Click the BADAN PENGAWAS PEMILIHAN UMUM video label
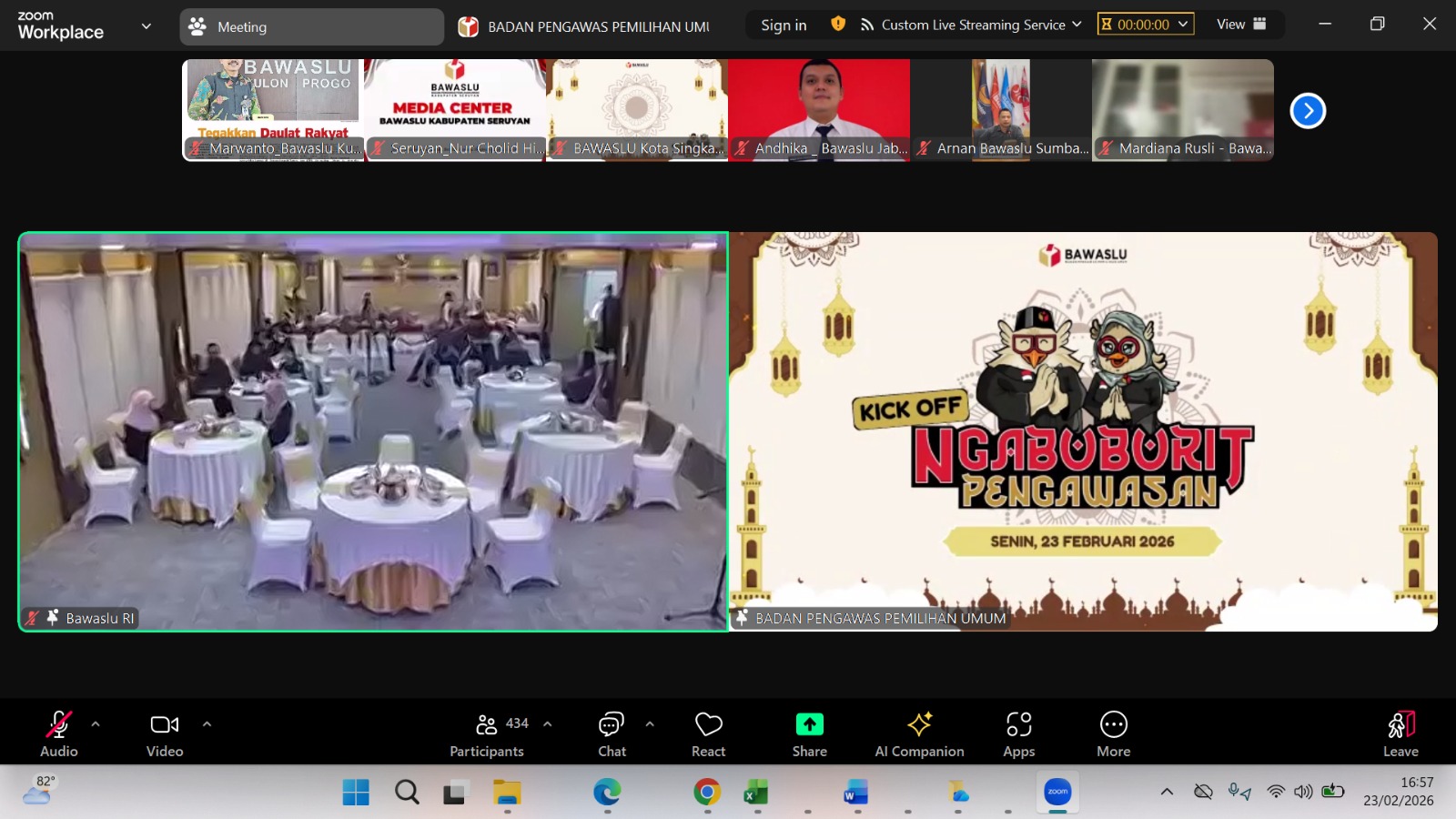The image size is (1456, 819). pyautogui.click(x=881, y=619)
